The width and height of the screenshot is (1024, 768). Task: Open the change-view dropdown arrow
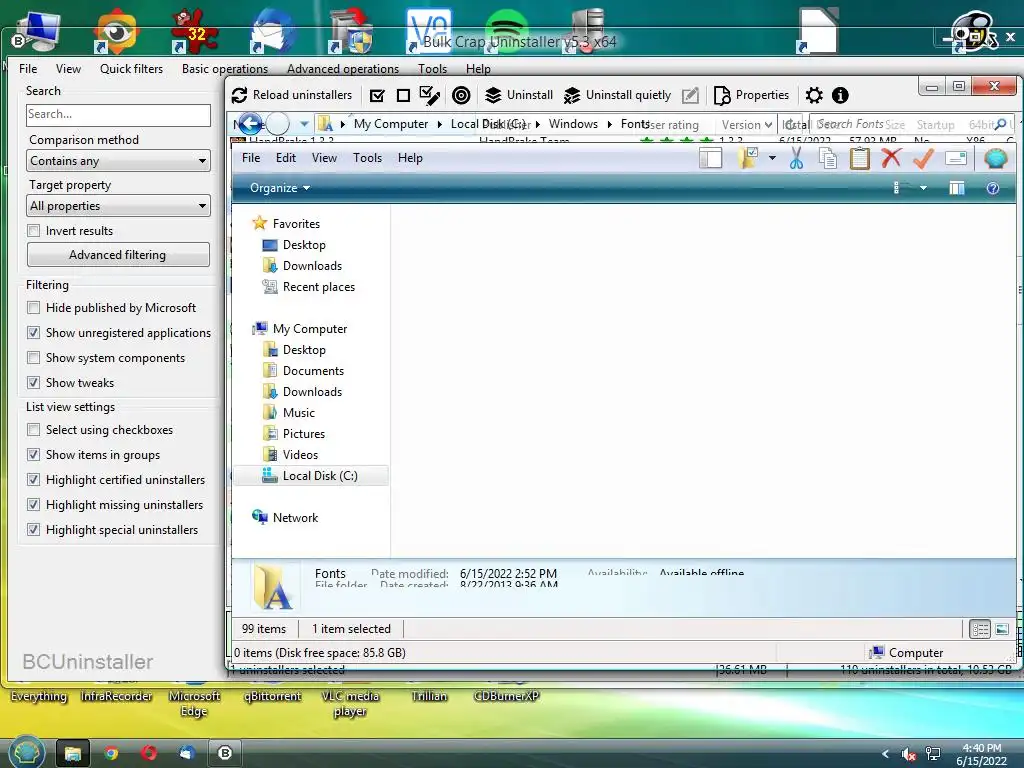tap(923, 188)
